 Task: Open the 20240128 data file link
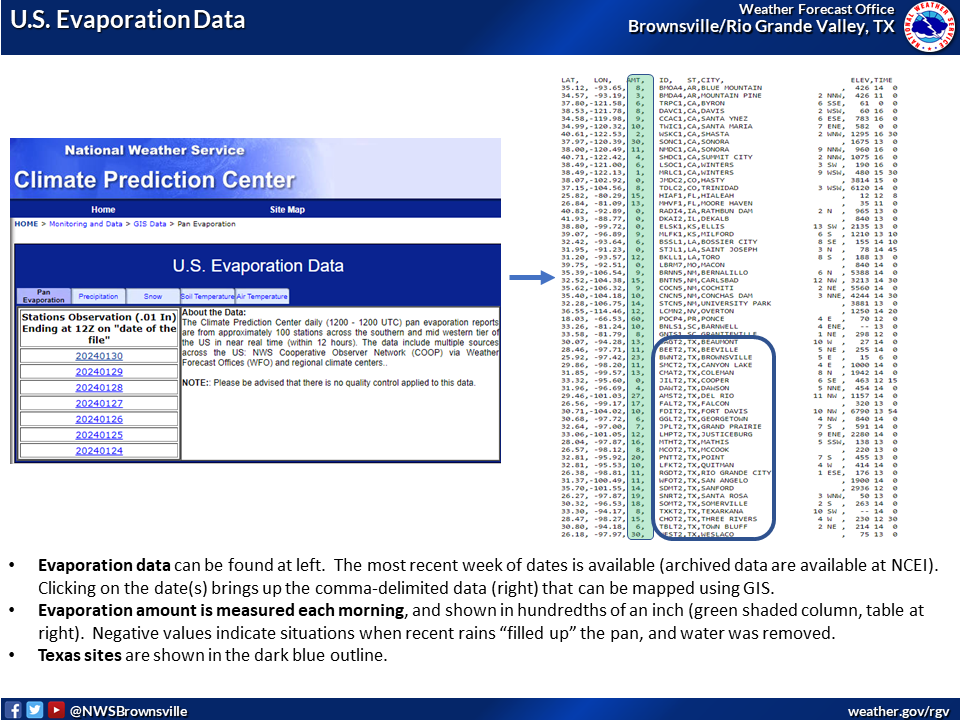click(99, 388)
